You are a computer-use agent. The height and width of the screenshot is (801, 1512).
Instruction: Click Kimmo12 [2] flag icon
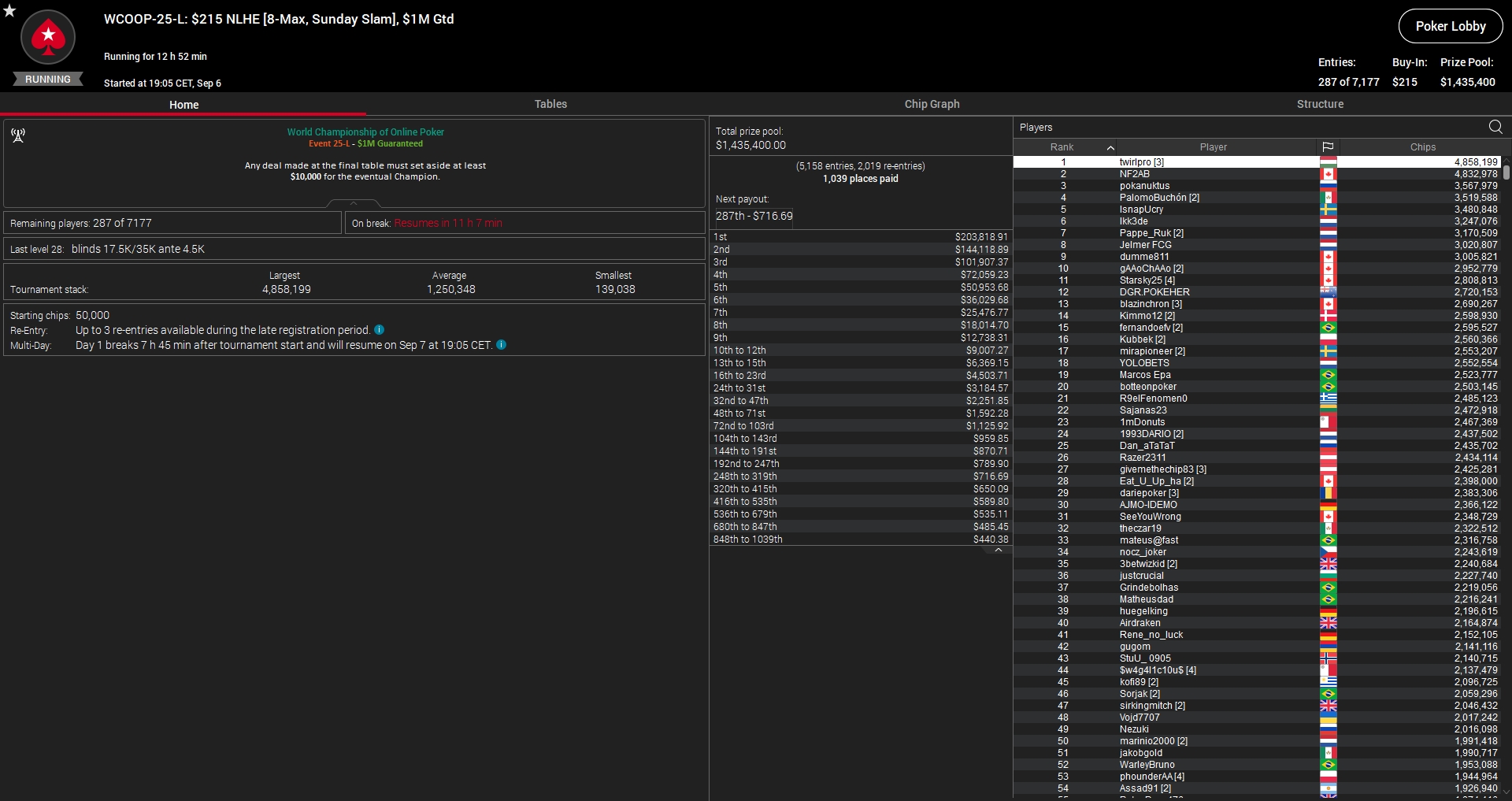coord(1329,316)
